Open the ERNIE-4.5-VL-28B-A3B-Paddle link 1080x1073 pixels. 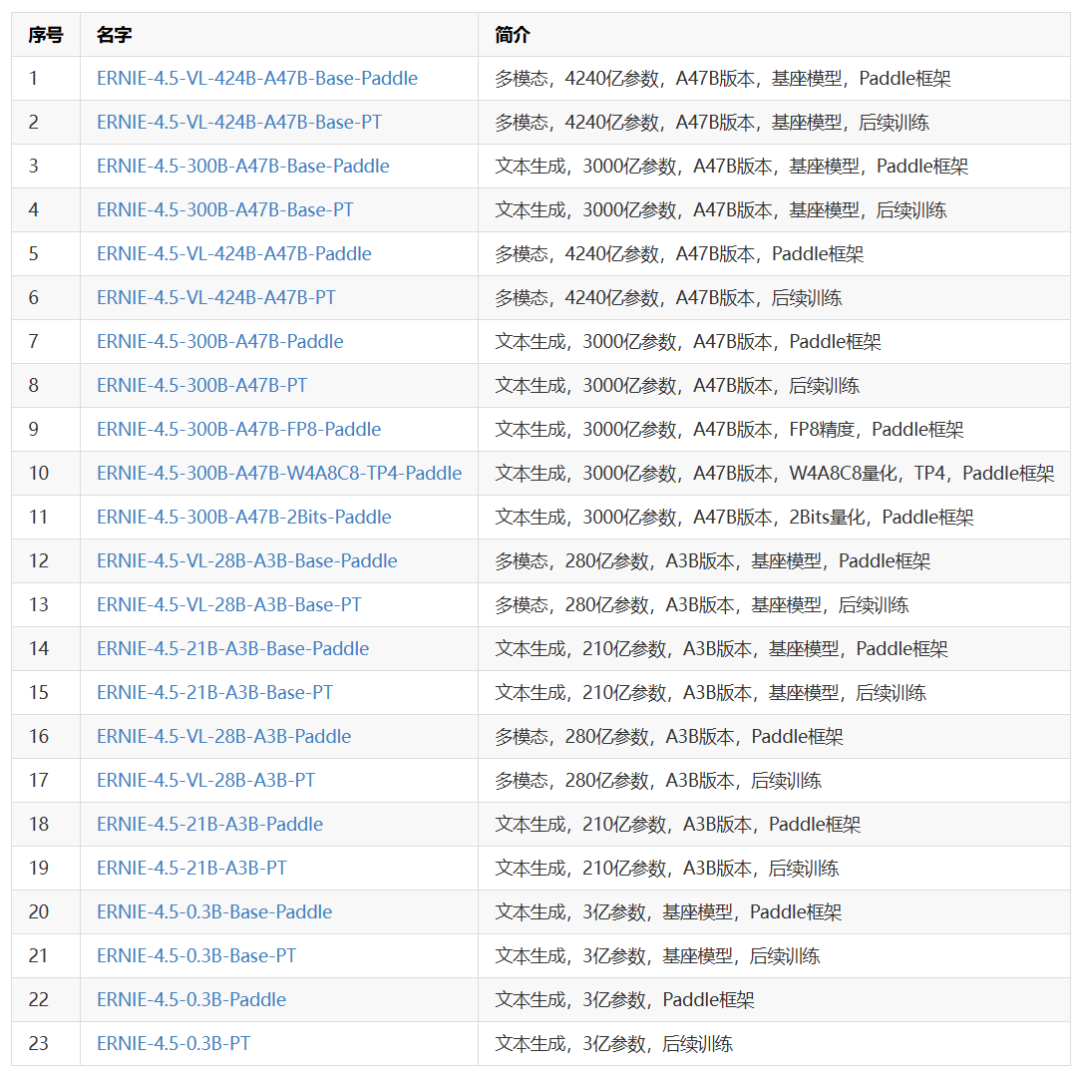[x=224, y=737]
